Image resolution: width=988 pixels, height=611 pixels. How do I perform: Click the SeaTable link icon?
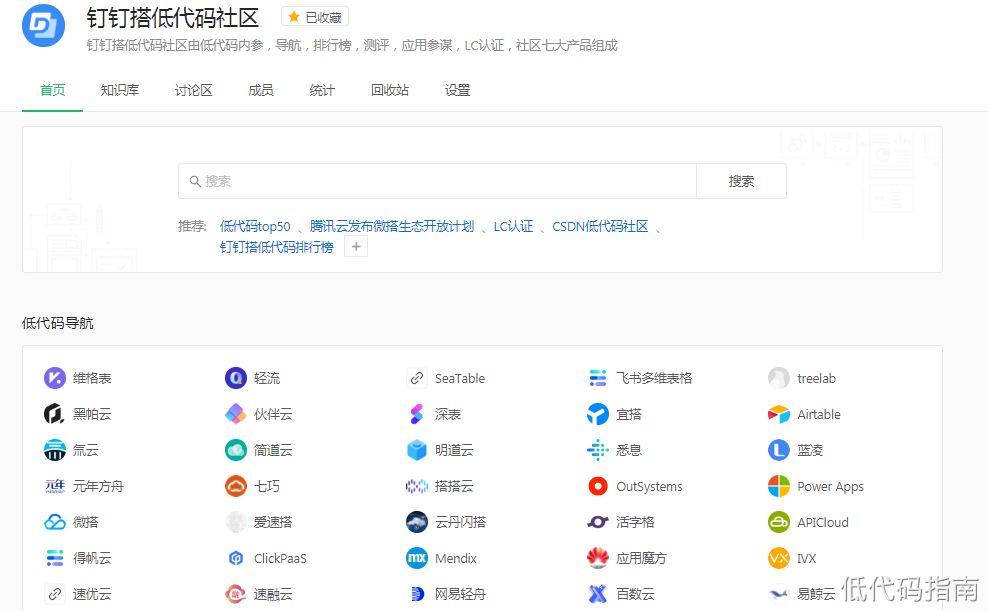click(x=416, y=378)
